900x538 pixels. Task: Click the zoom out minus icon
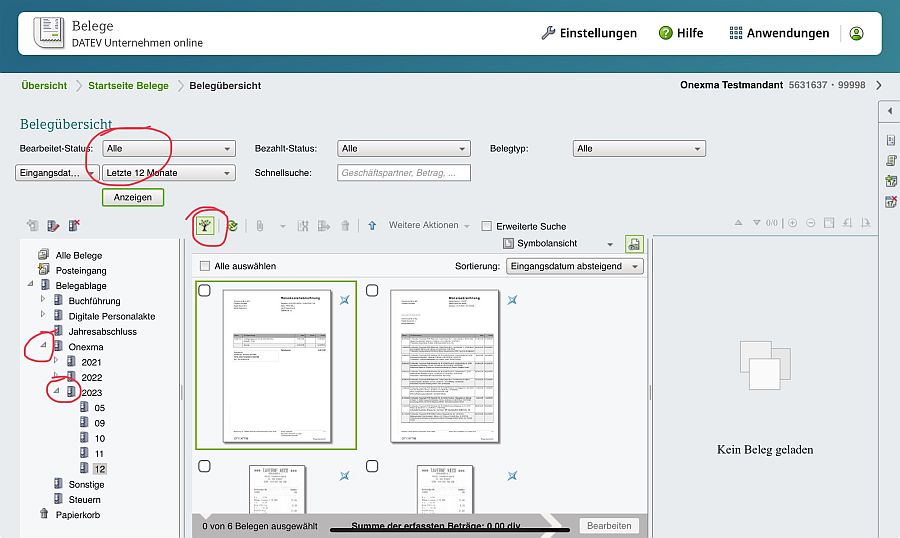(810, 223)
